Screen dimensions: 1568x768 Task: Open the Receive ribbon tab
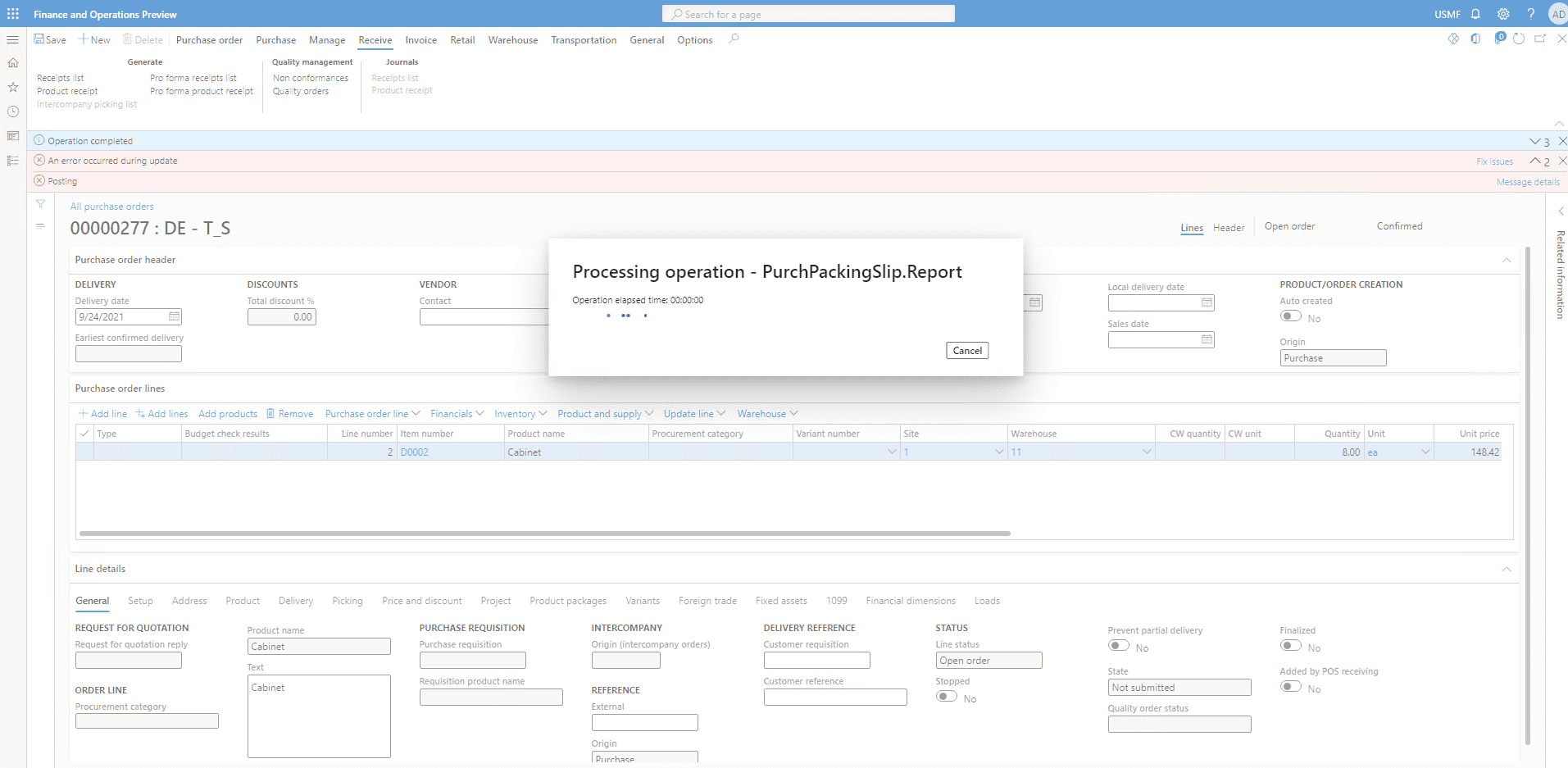[x=375, y=40]
